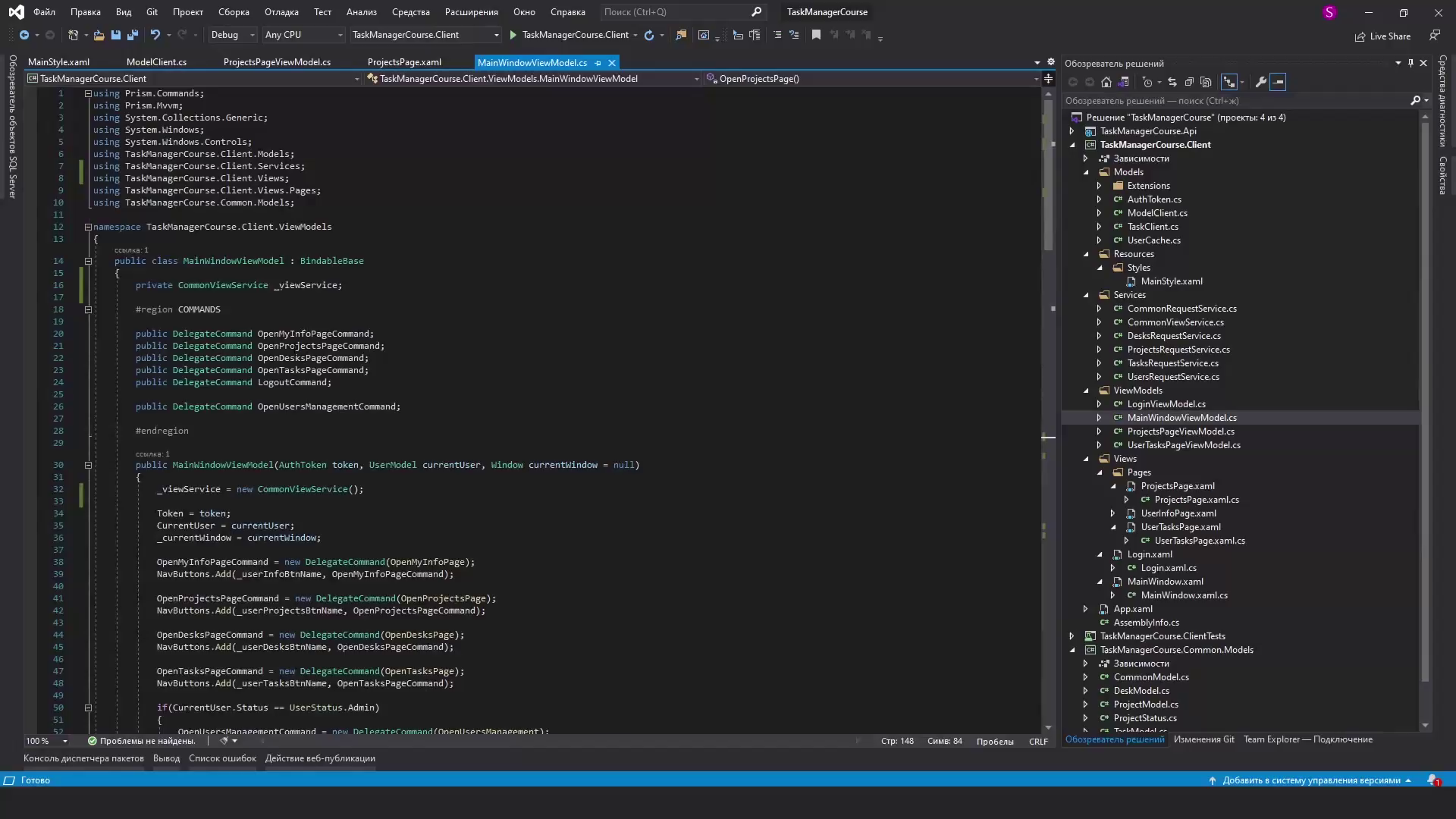Select CommonViewService.cs in Solution Explorer

click(x=1175, y=322)
